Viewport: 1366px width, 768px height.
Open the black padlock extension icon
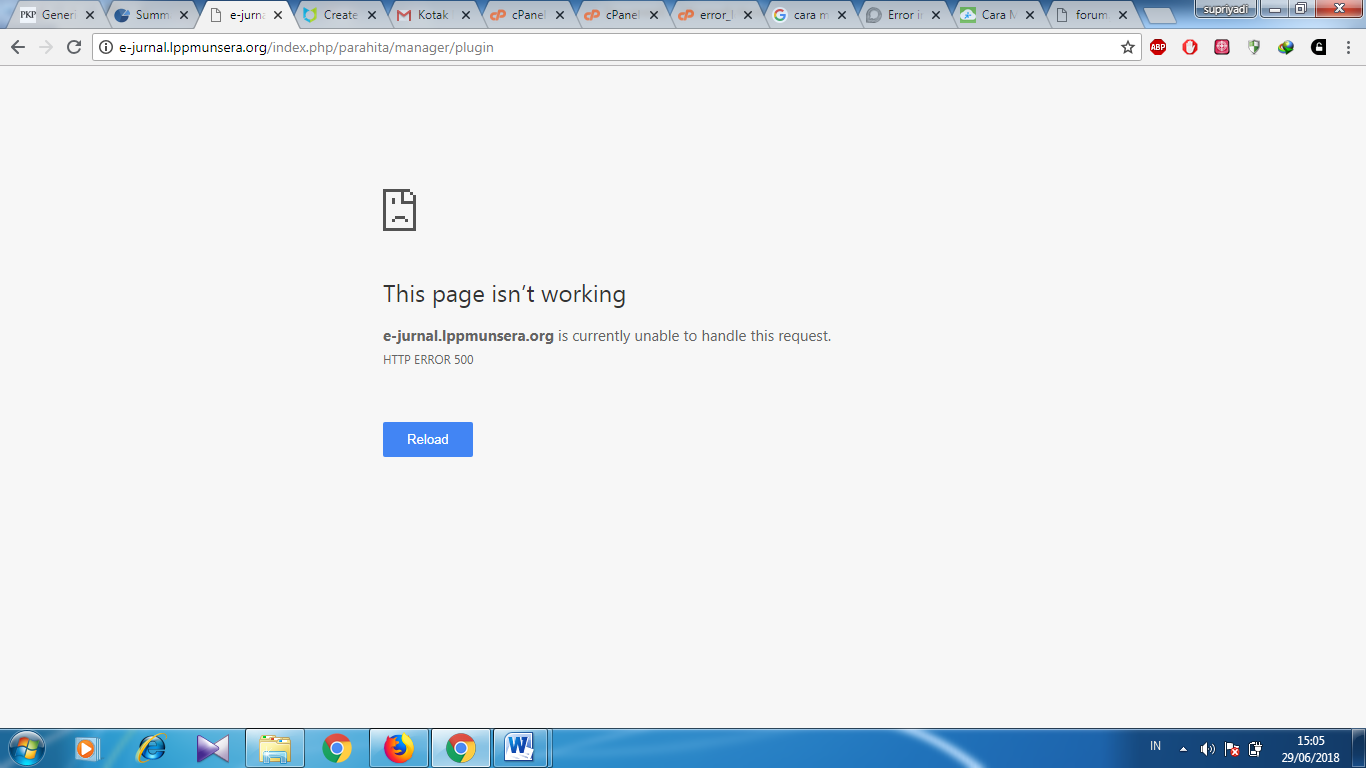pos(1318,47)
